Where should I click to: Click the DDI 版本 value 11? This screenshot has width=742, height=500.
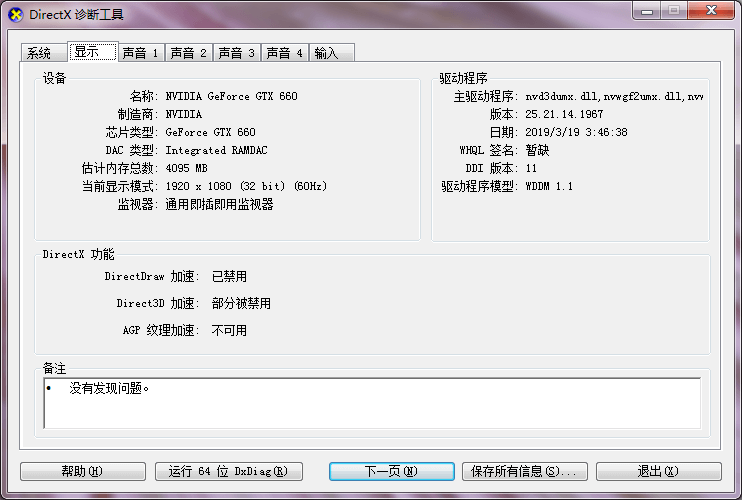point(531,168)
